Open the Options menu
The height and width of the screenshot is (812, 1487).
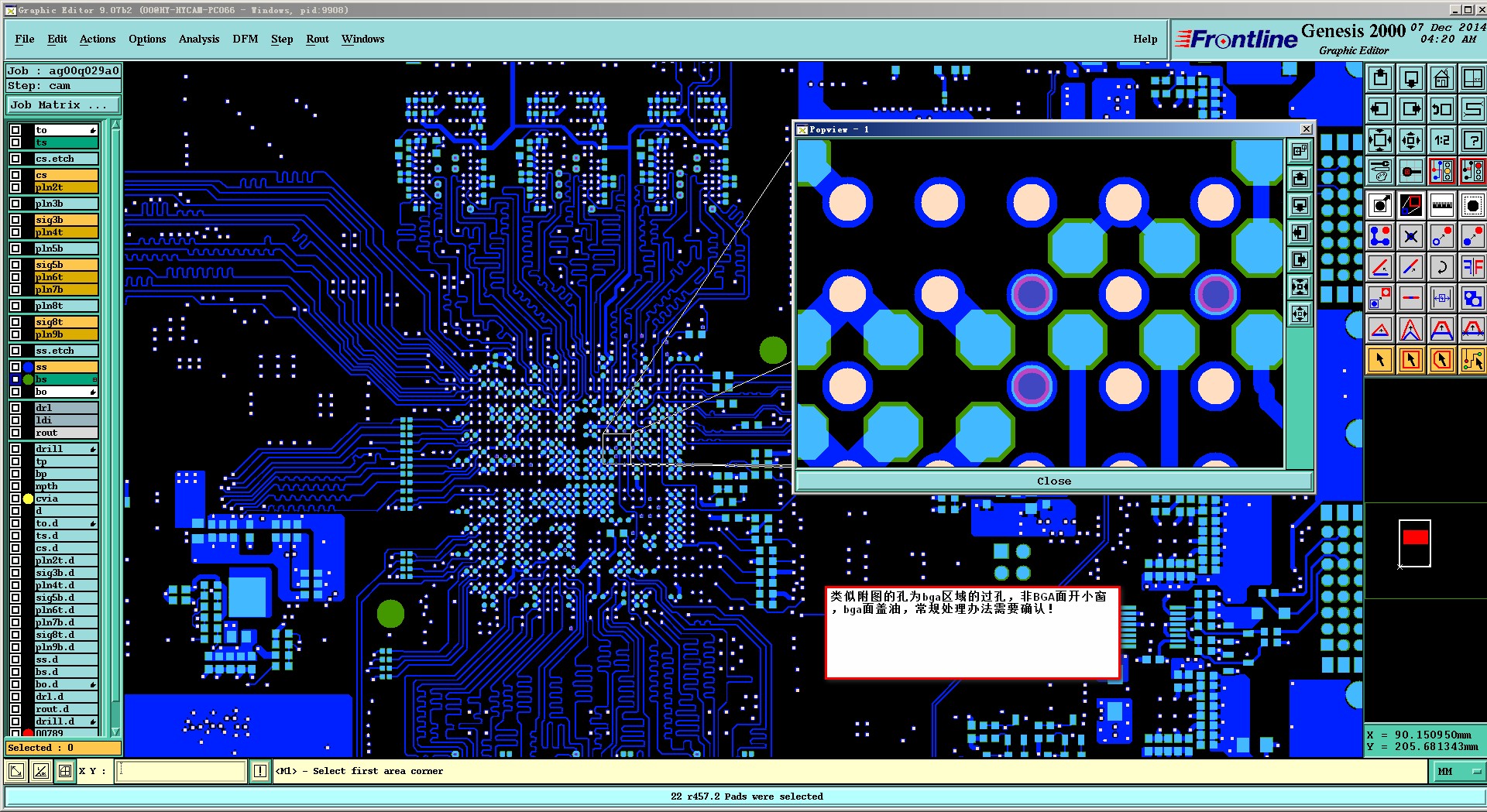coord(147,39)
